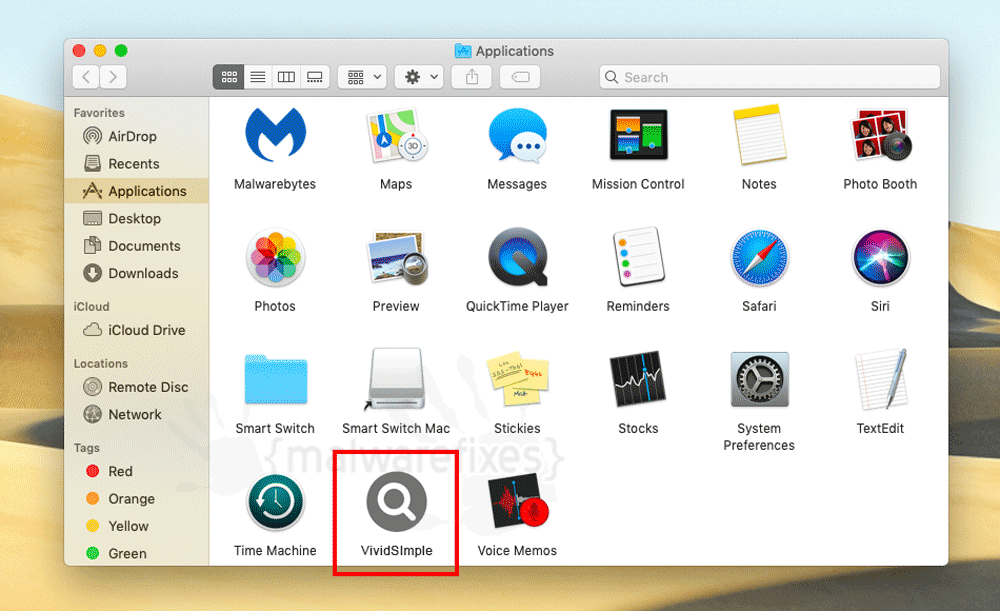Click the Share toolbar button
1000x611 pixels.
point(472,77)
